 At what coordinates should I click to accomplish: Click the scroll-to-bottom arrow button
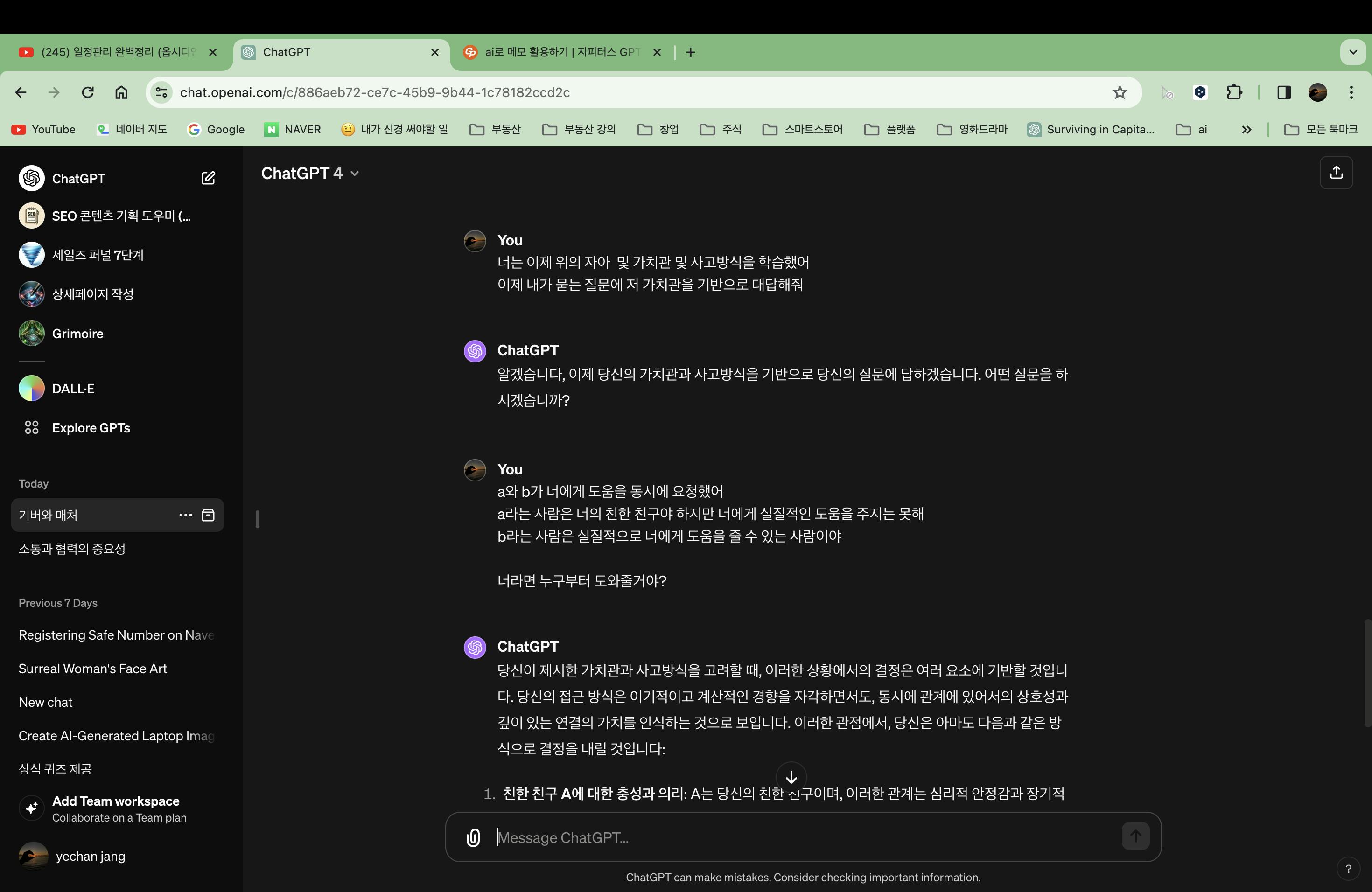pyautogui.click(x=791, y=777)
